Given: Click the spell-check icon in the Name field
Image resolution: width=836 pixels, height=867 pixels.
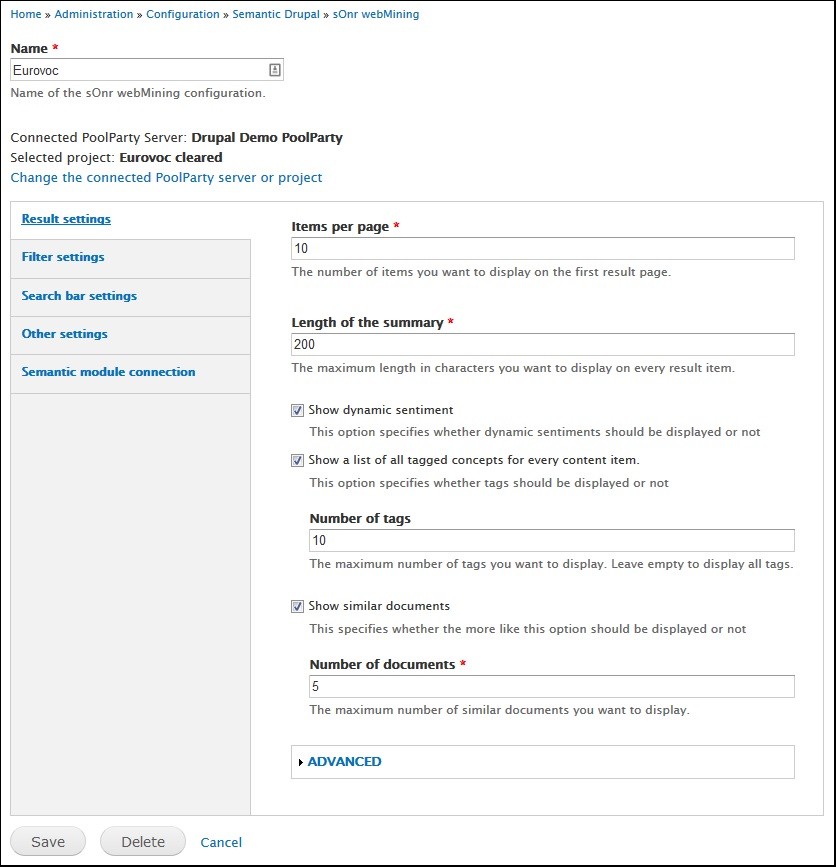Looking at the screenshot, I should click(x=276, y=68).
